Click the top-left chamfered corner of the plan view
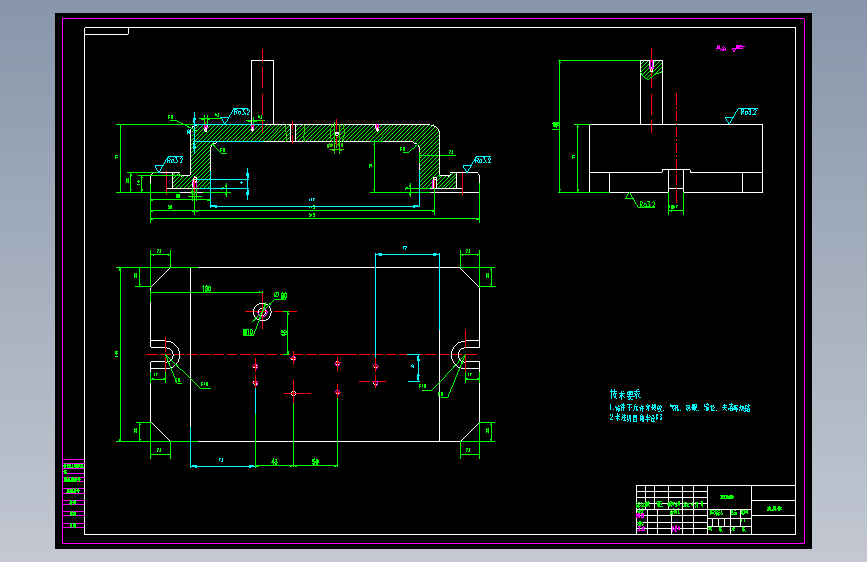 tap(160, 277)
